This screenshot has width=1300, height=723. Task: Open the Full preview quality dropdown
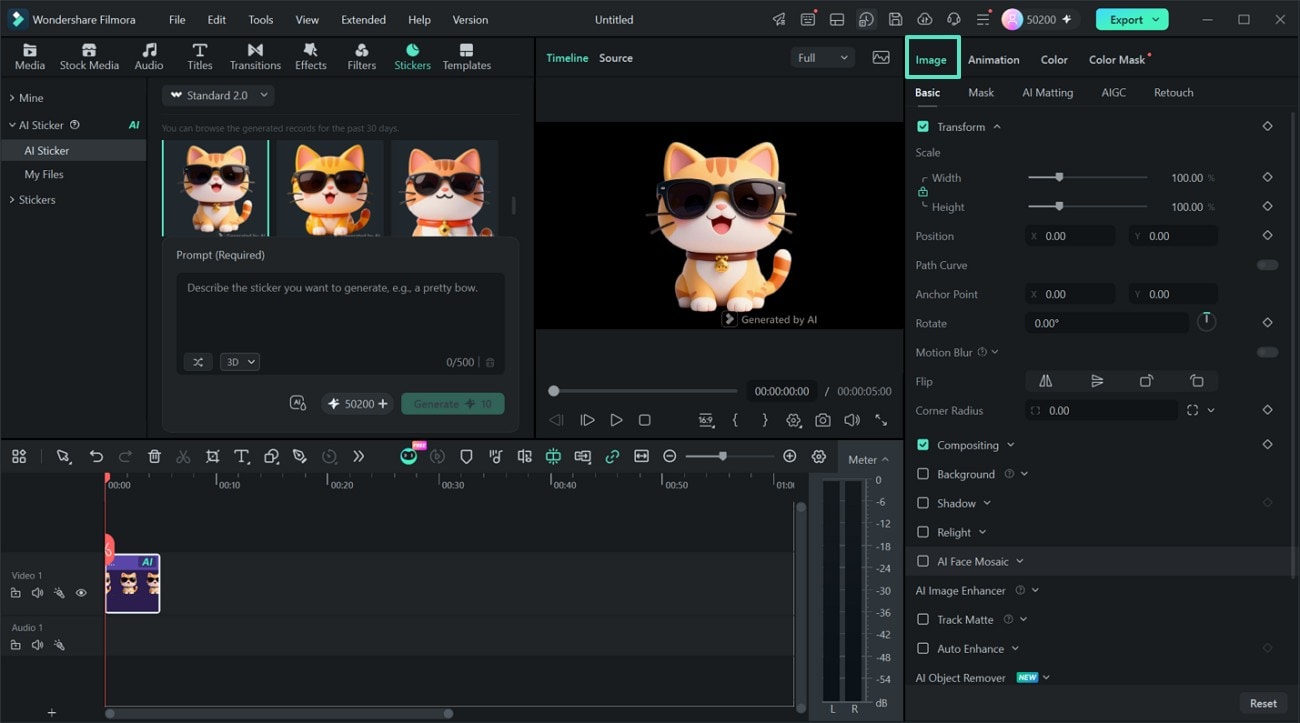[x=822, y=58]
